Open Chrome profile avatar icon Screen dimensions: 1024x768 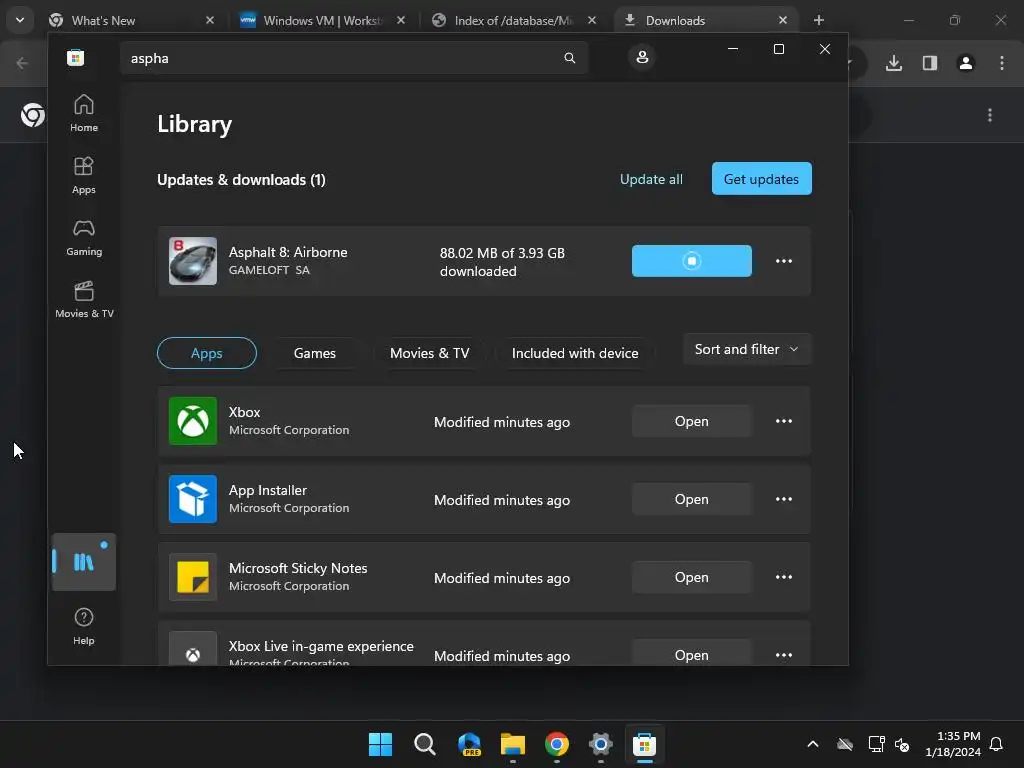click(x=966, y=63)
